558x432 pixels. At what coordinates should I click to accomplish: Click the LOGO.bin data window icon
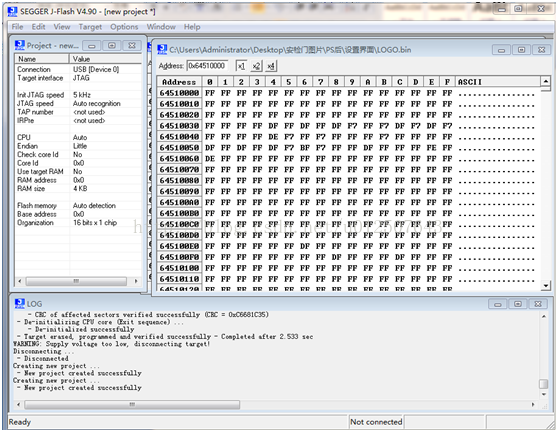click(162, 49)
